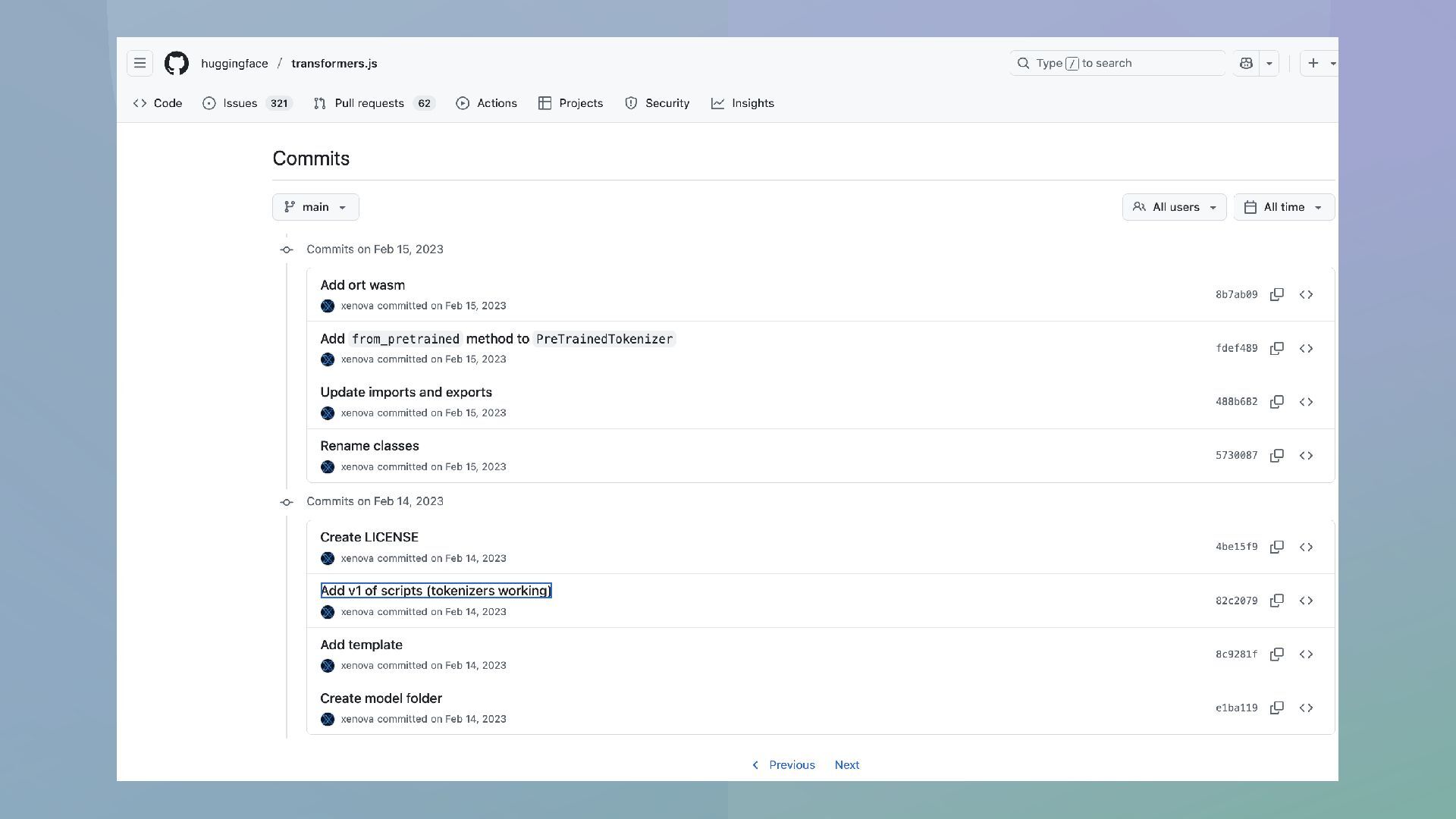Open the hamburger navigation menu
This screenshot has width=1456, height=819.
(140, 64)
